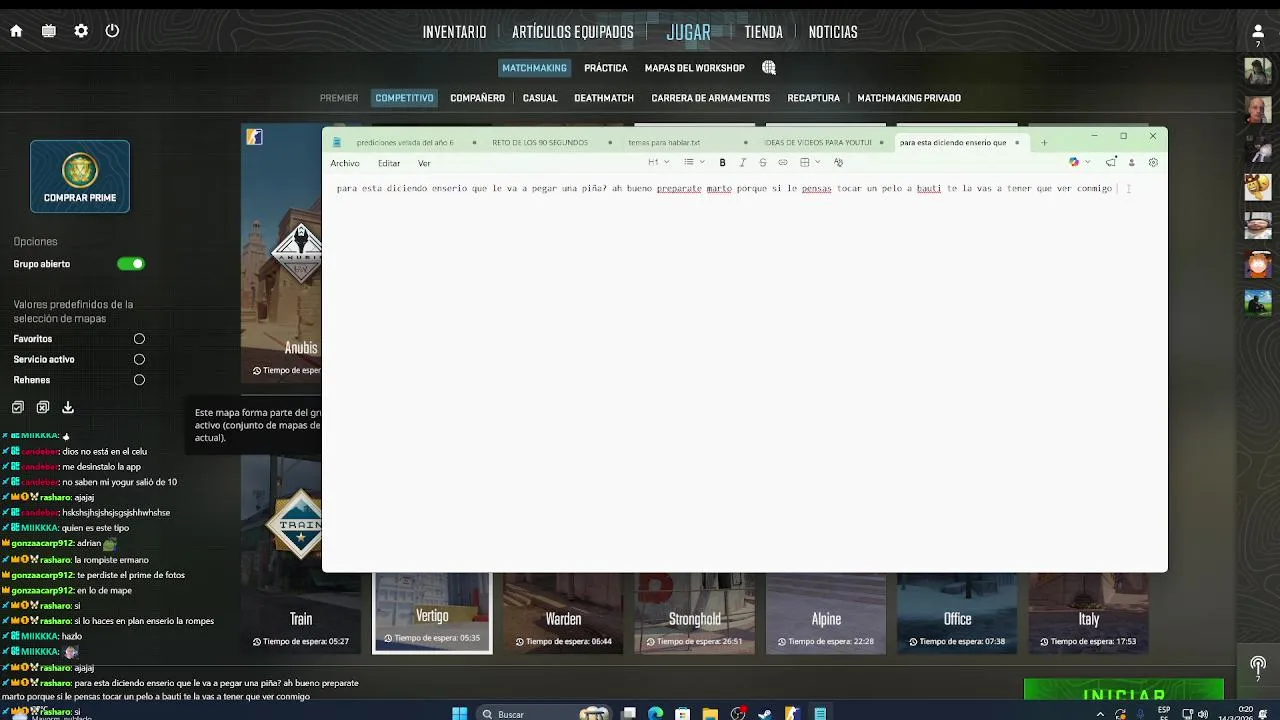Switch to the PRÁCTICA tab
Image resolution: width=1280 pixels, height=720 pixels.
click(x=606, y=68)
